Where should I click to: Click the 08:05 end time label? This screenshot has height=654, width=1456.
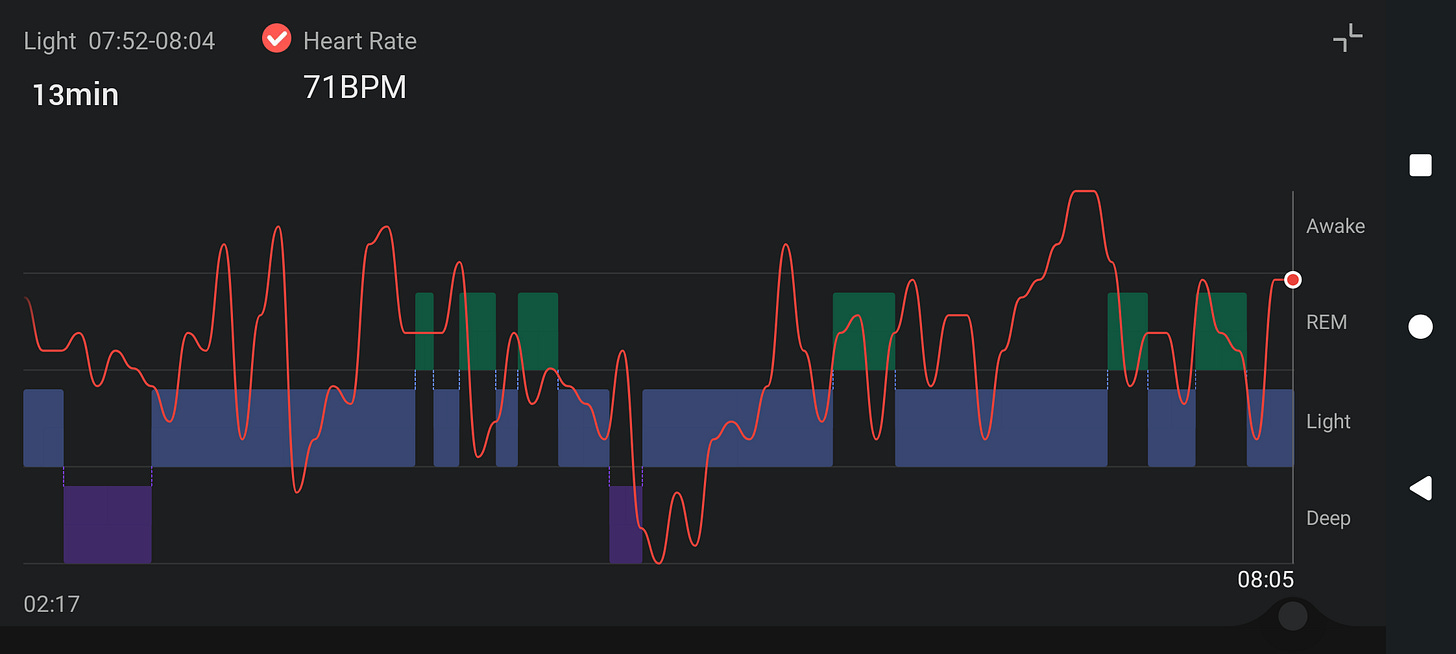pyautogui.click(x=1265, y=580)
